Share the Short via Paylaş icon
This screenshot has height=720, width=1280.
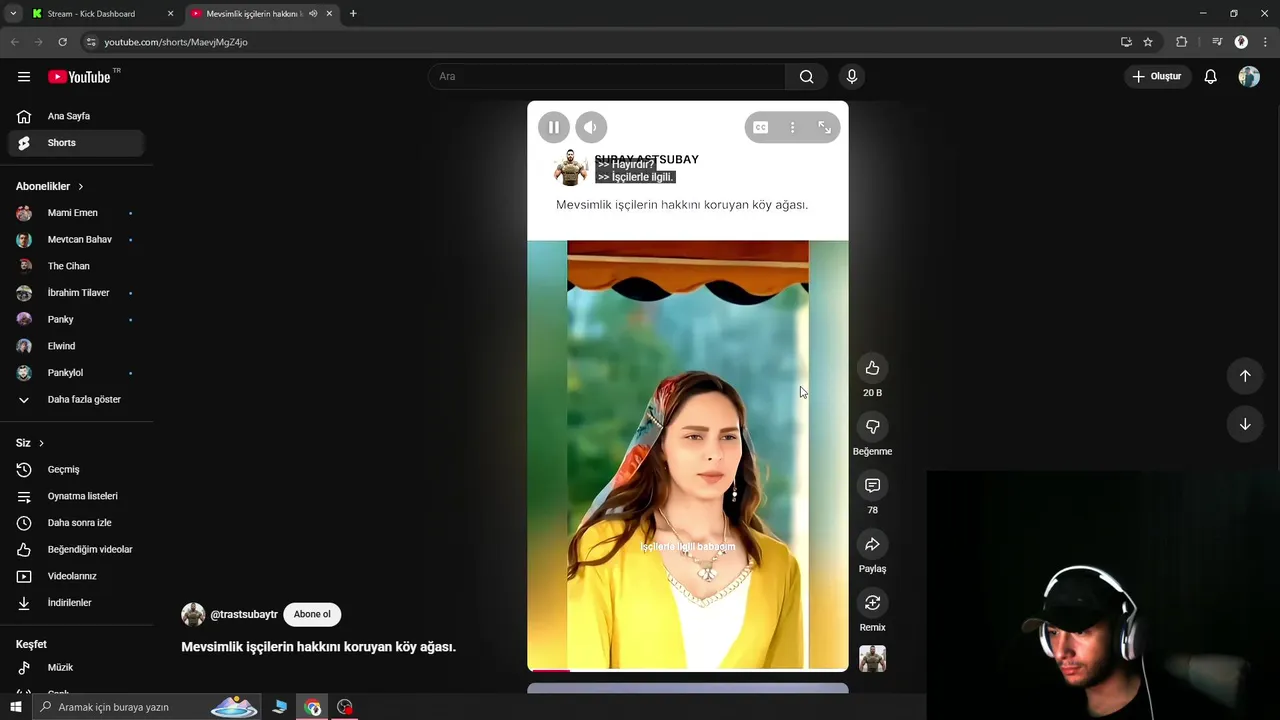(872, 544)
